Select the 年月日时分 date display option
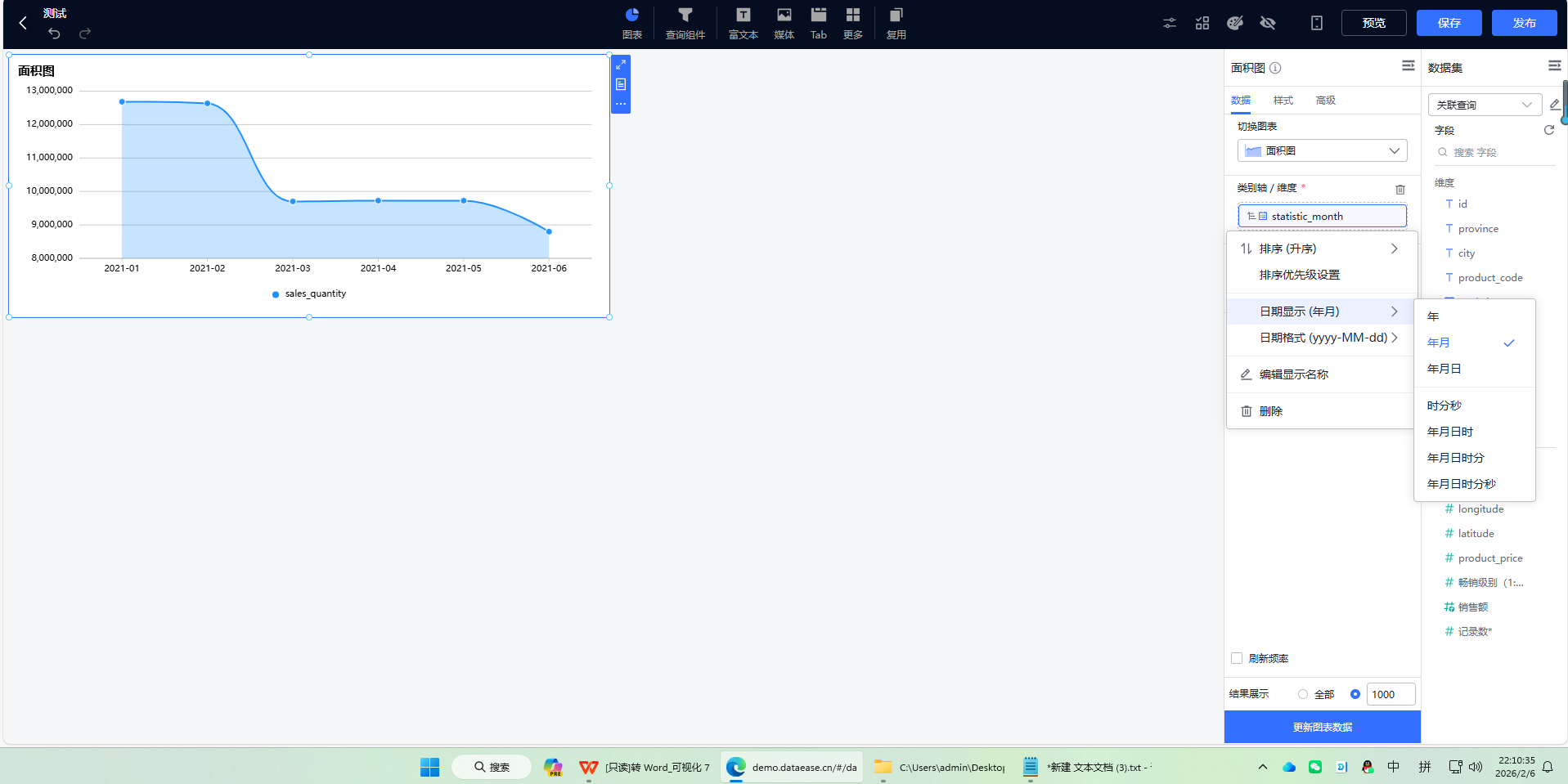The width and height of the screenshot is (1568, 784). (x=1475, y=458)
